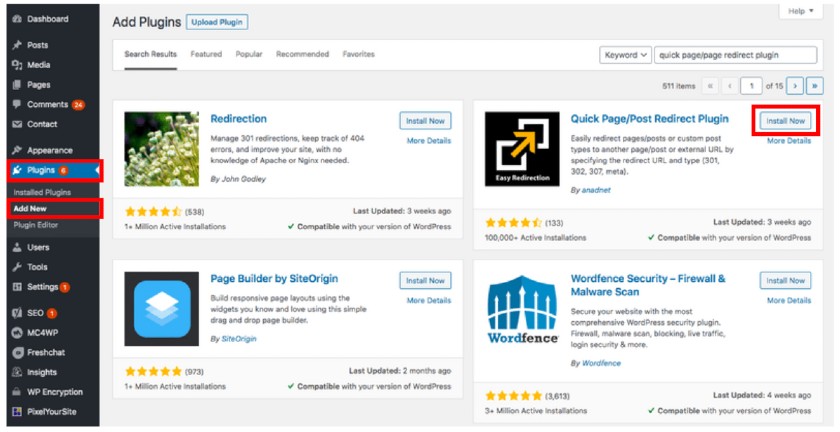Screen dimensions: 840x432
Task: Switch to the Recommended tab
Action: [303, 54]
